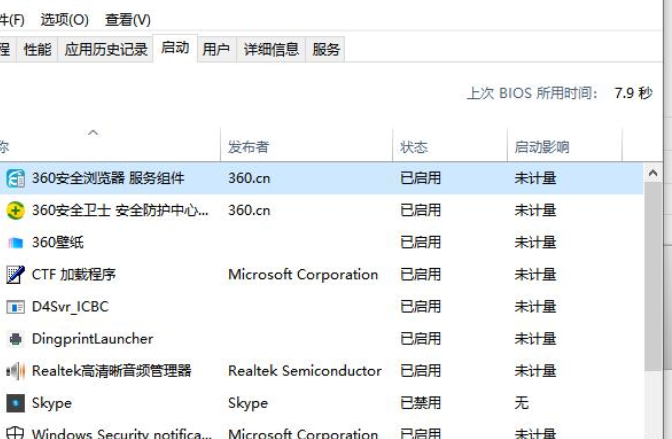Open the 查看(V) menu

128,20
